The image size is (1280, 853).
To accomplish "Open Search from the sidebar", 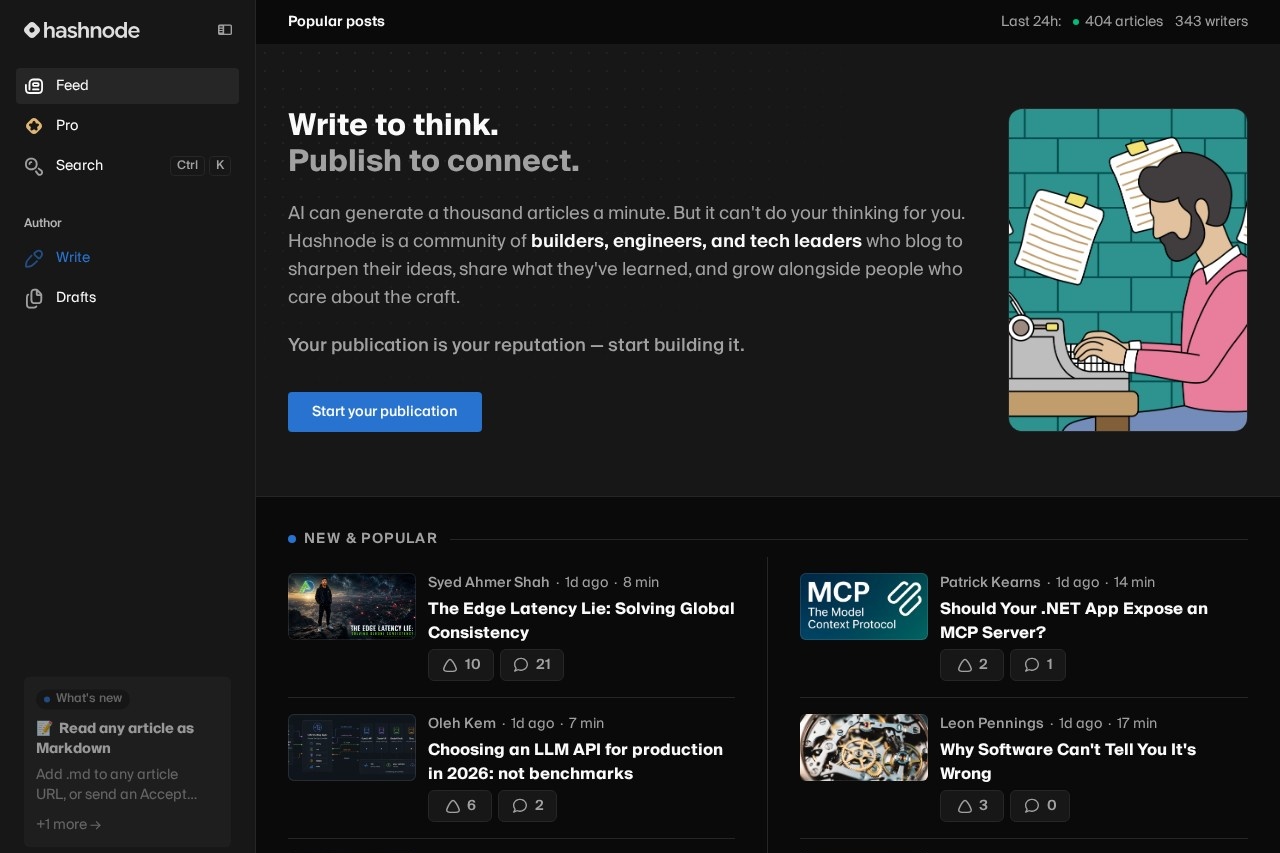I will point(127,166).
